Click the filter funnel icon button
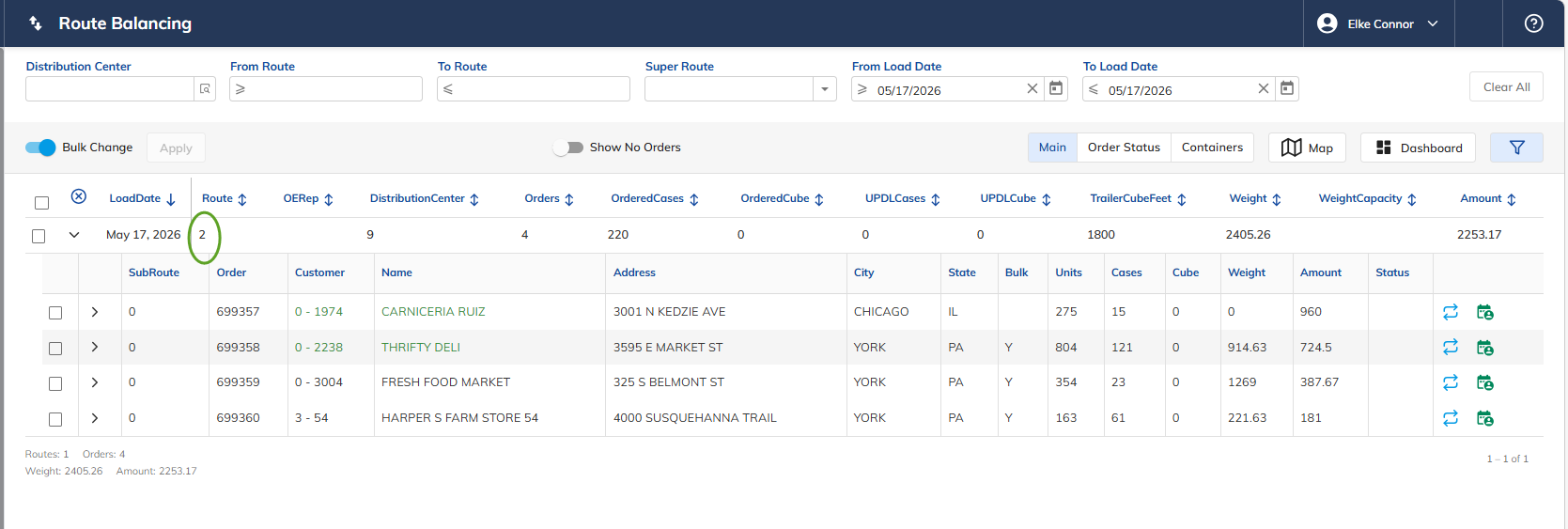 1516,148
